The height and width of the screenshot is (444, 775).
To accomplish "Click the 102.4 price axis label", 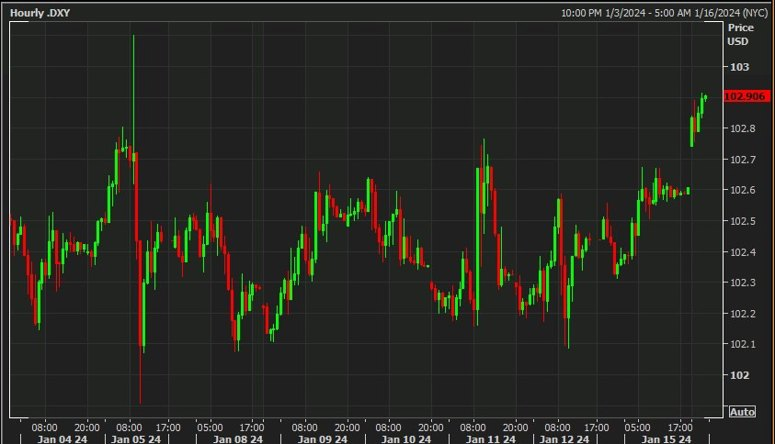I will (743, 252).
